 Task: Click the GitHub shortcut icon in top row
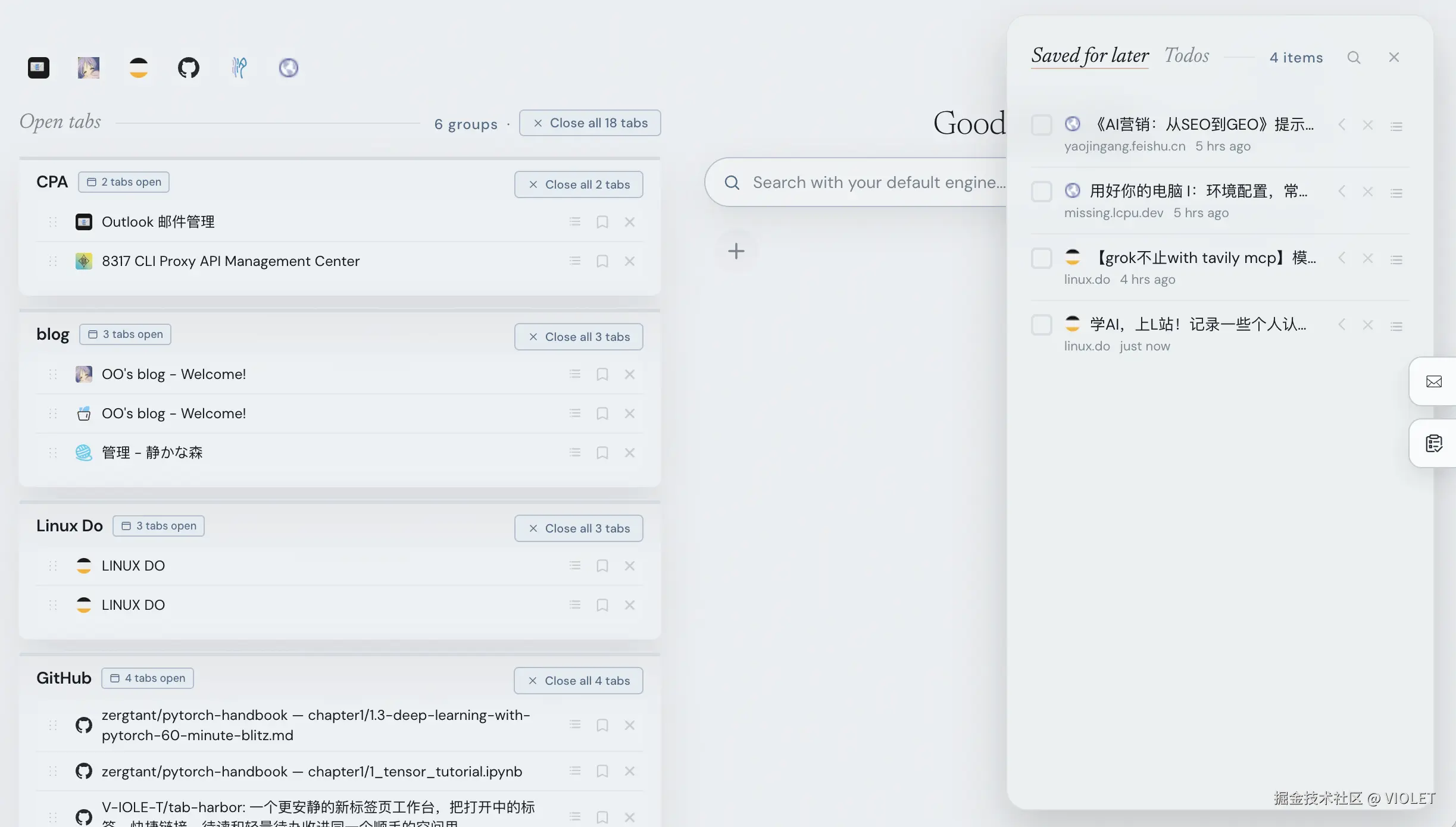click(189, 68)
